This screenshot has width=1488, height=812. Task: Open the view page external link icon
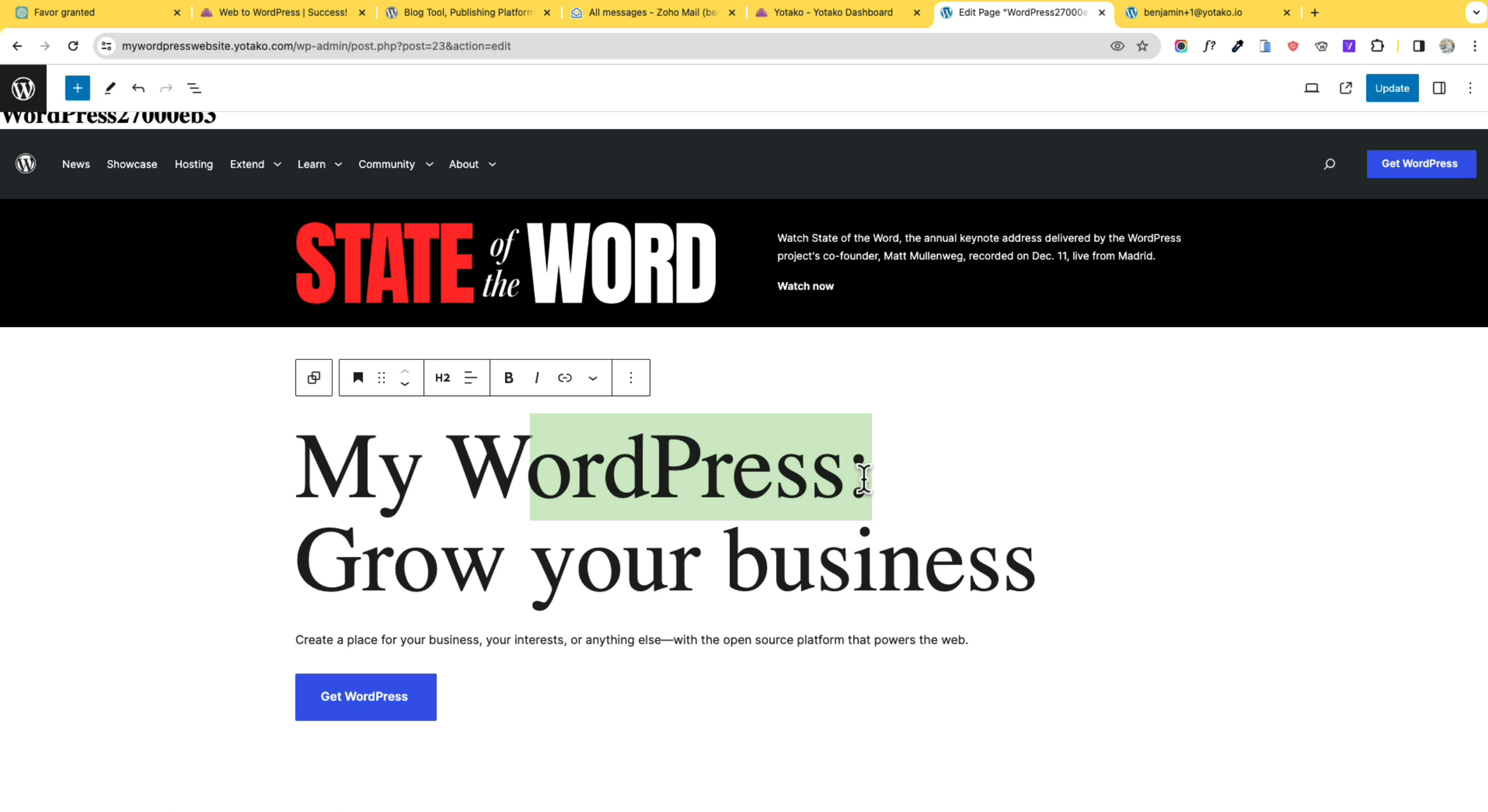click(1345, 88)
